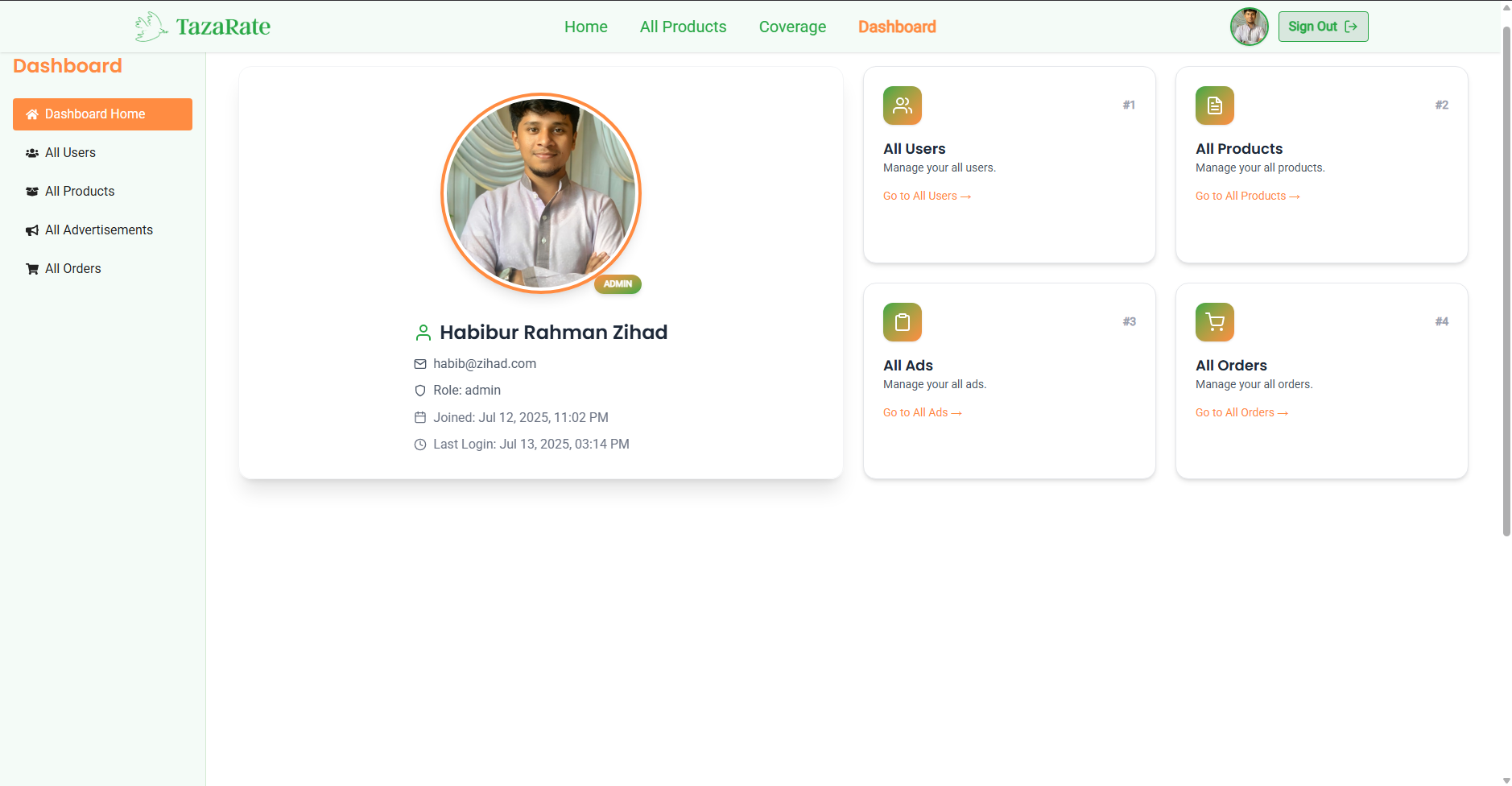
Task: Follow the Go to All Orders link
Action: (1242, 412)
